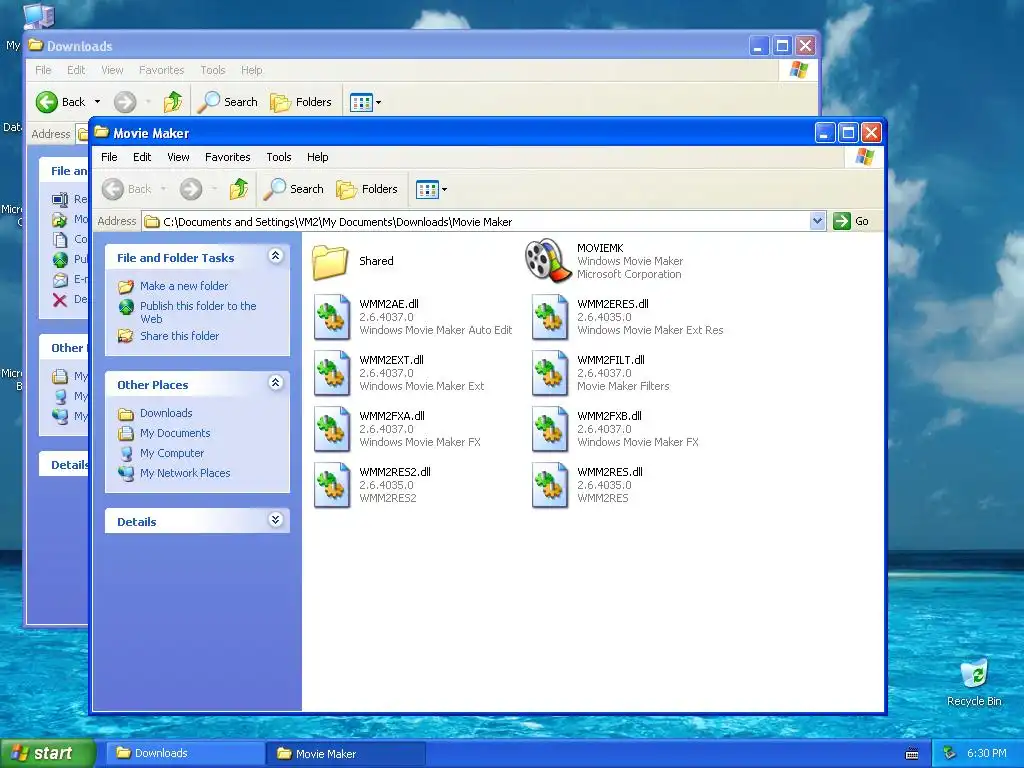Click Publish this folder to the Web
Screen dimensions: 1024x768
tap(198, 312)
